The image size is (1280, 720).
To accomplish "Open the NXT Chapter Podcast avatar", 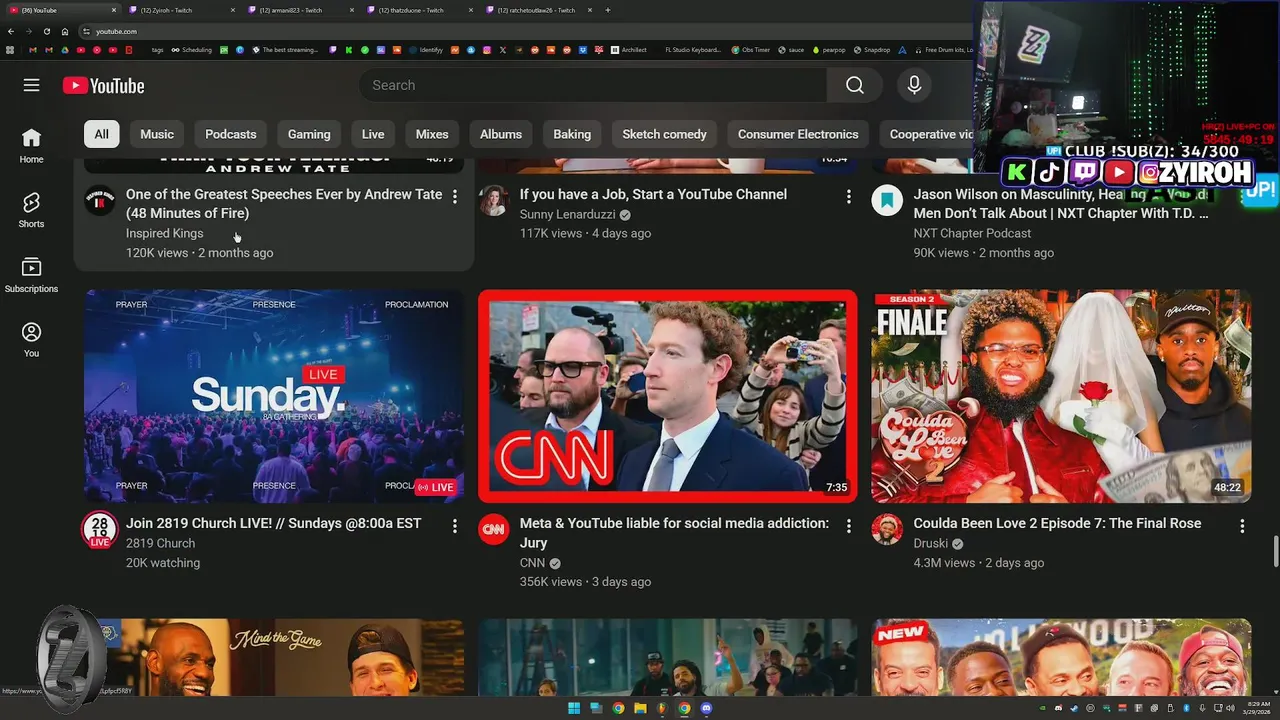I will click(x=887, y=201).
